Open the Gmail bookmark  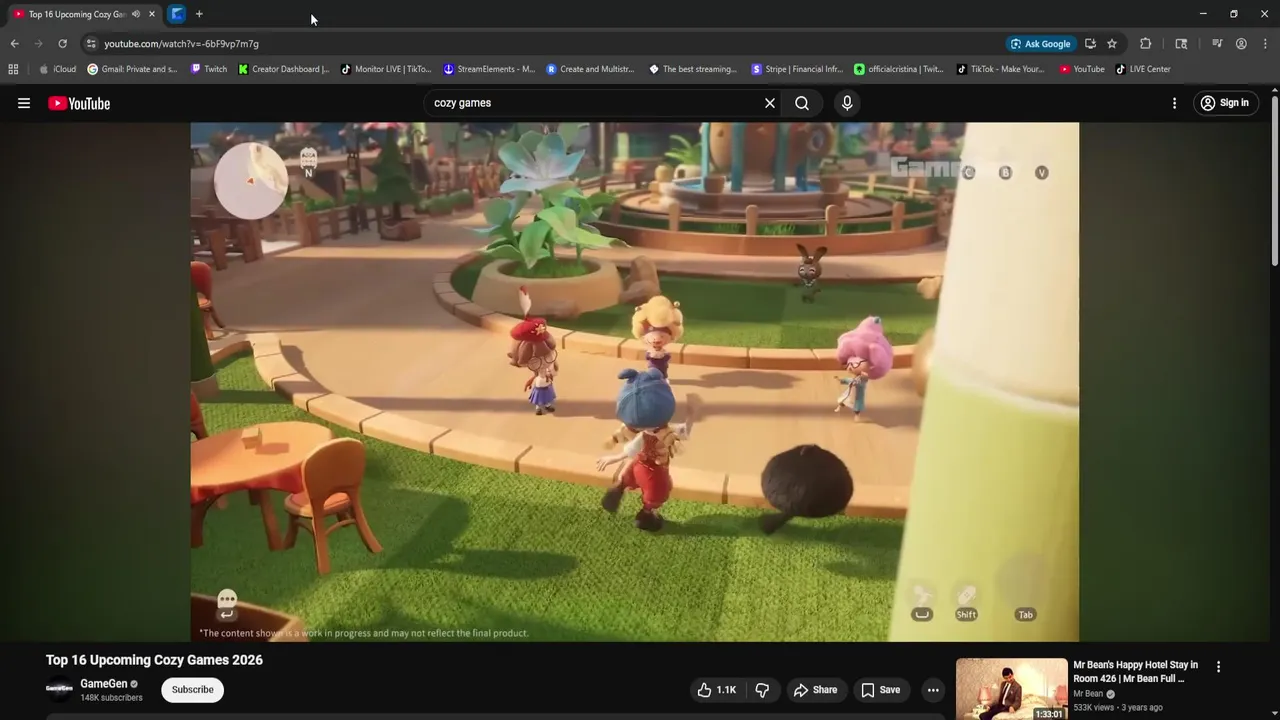133,69
